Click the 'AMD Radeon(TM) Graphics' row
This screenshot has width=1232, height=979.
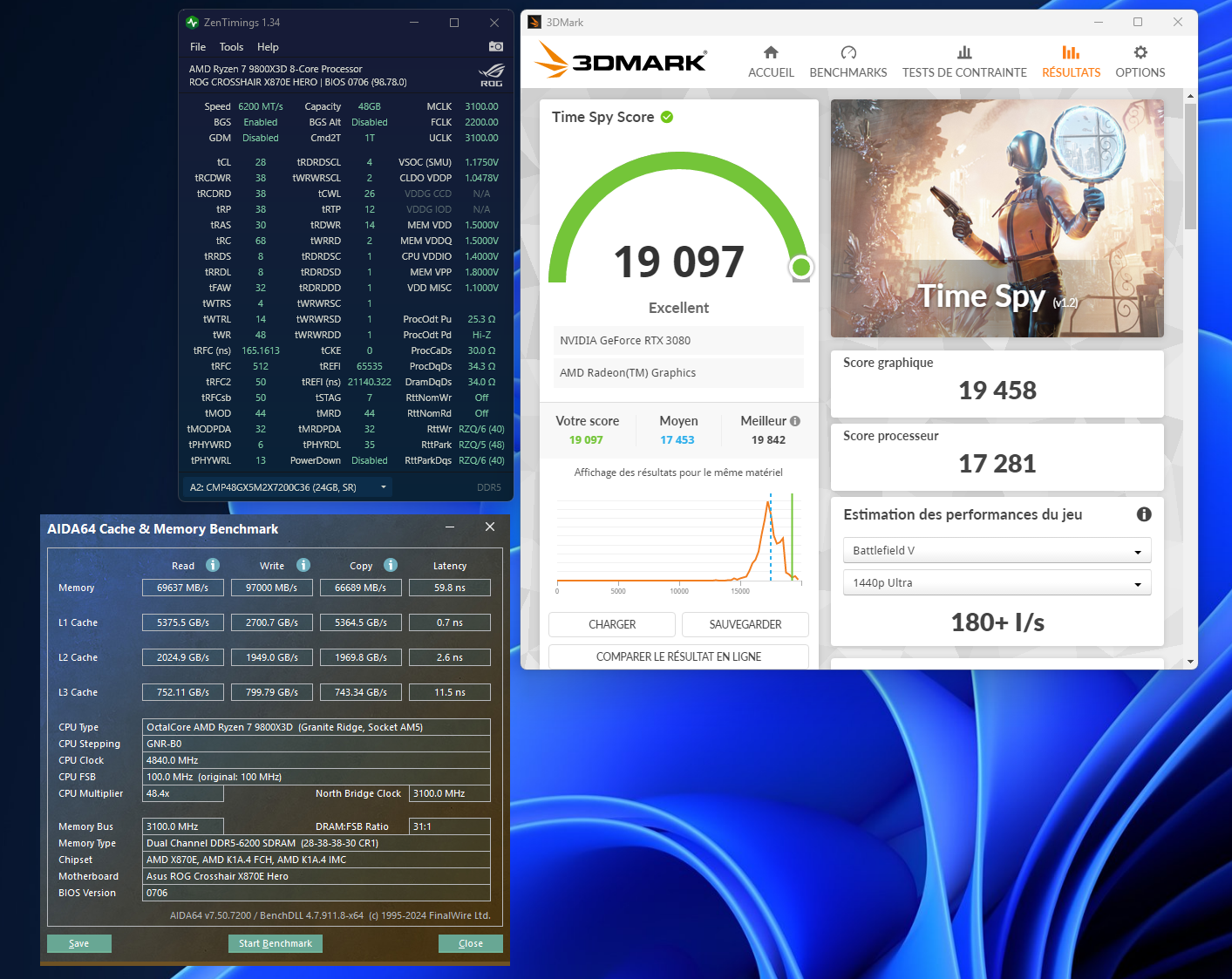tap(678, 373)
